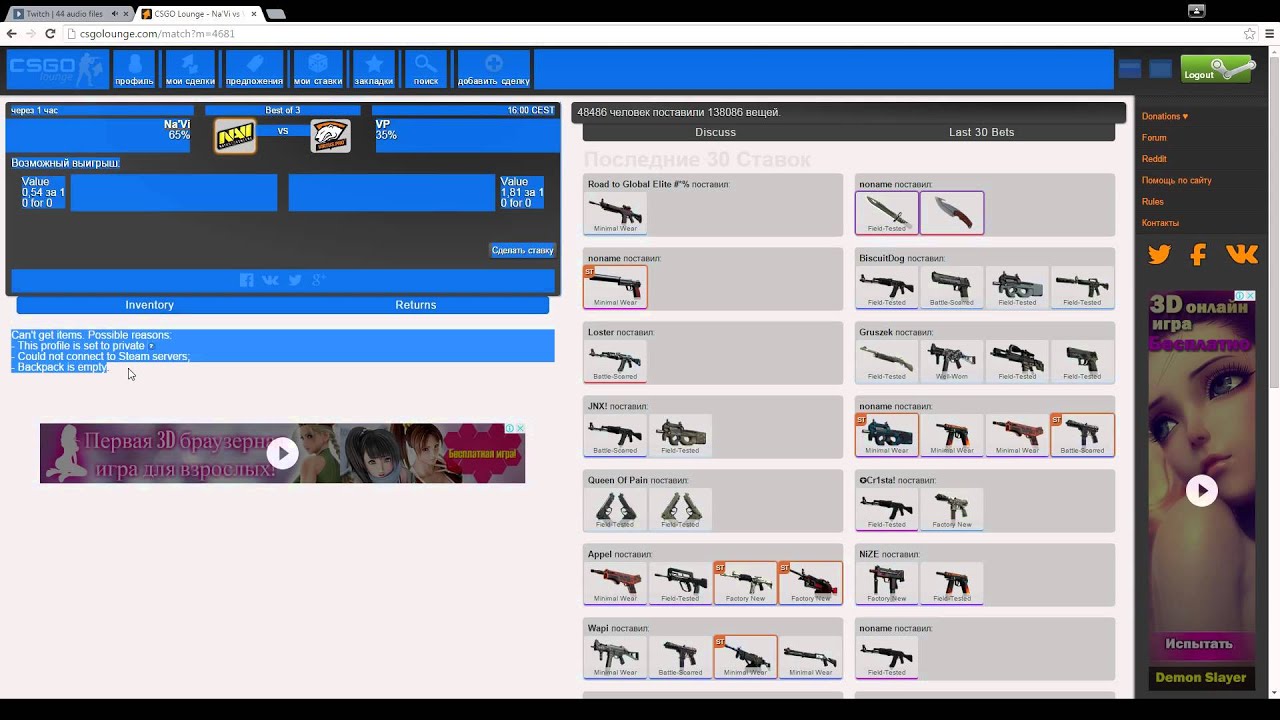The width and height of the screenshot is (1280, 720).
Task: Go to мои сделки in the header
Action: click(x=189, y=68)
